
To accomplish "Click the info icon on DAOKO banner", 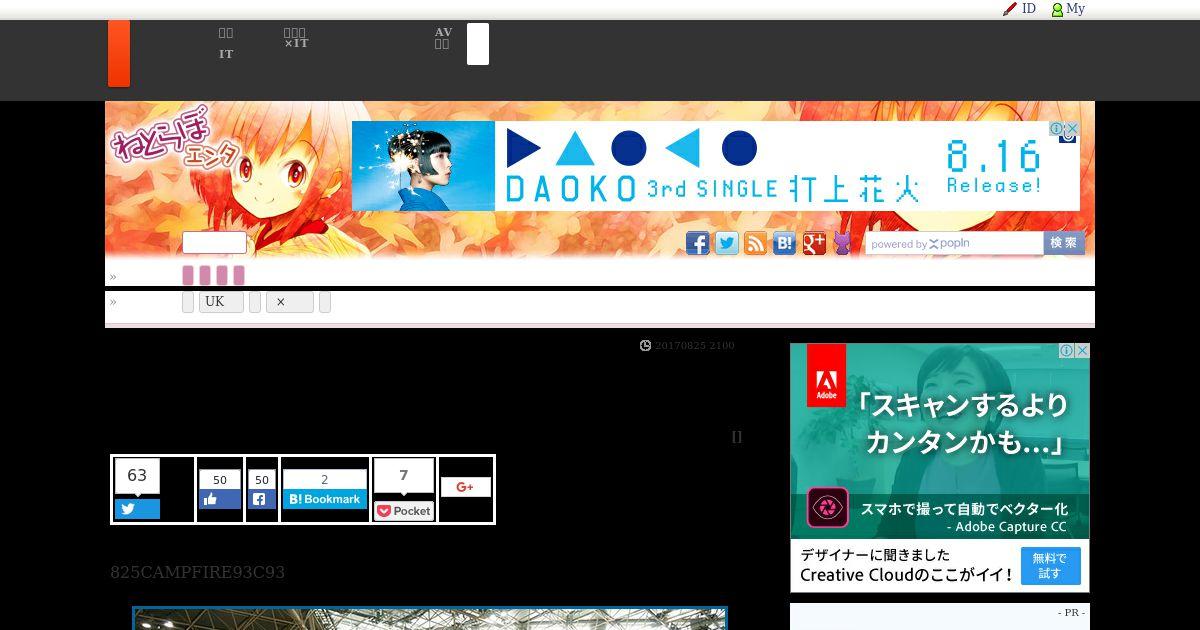I will click(x=1056, y=129).
